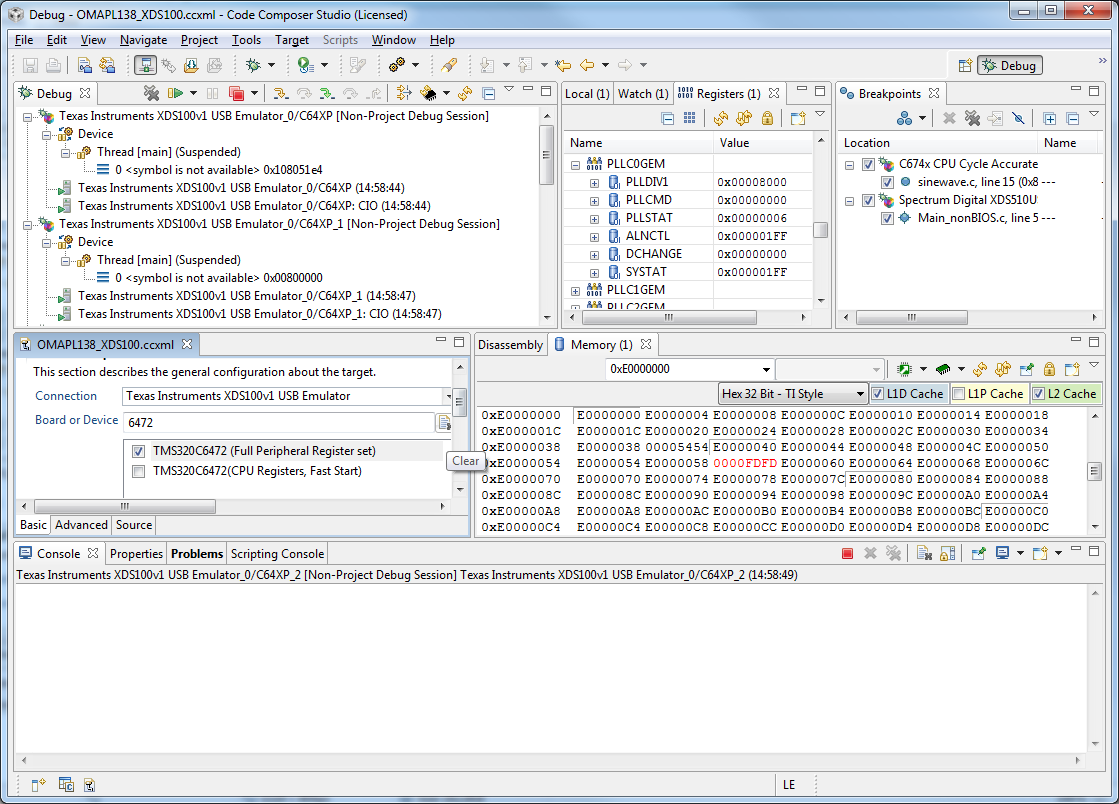The width and height of the screenshot is (1119, 804).
Task: Collapse the C674x CPU Cycle Accurate breakpoint node
Action: (x=849, y=165)
